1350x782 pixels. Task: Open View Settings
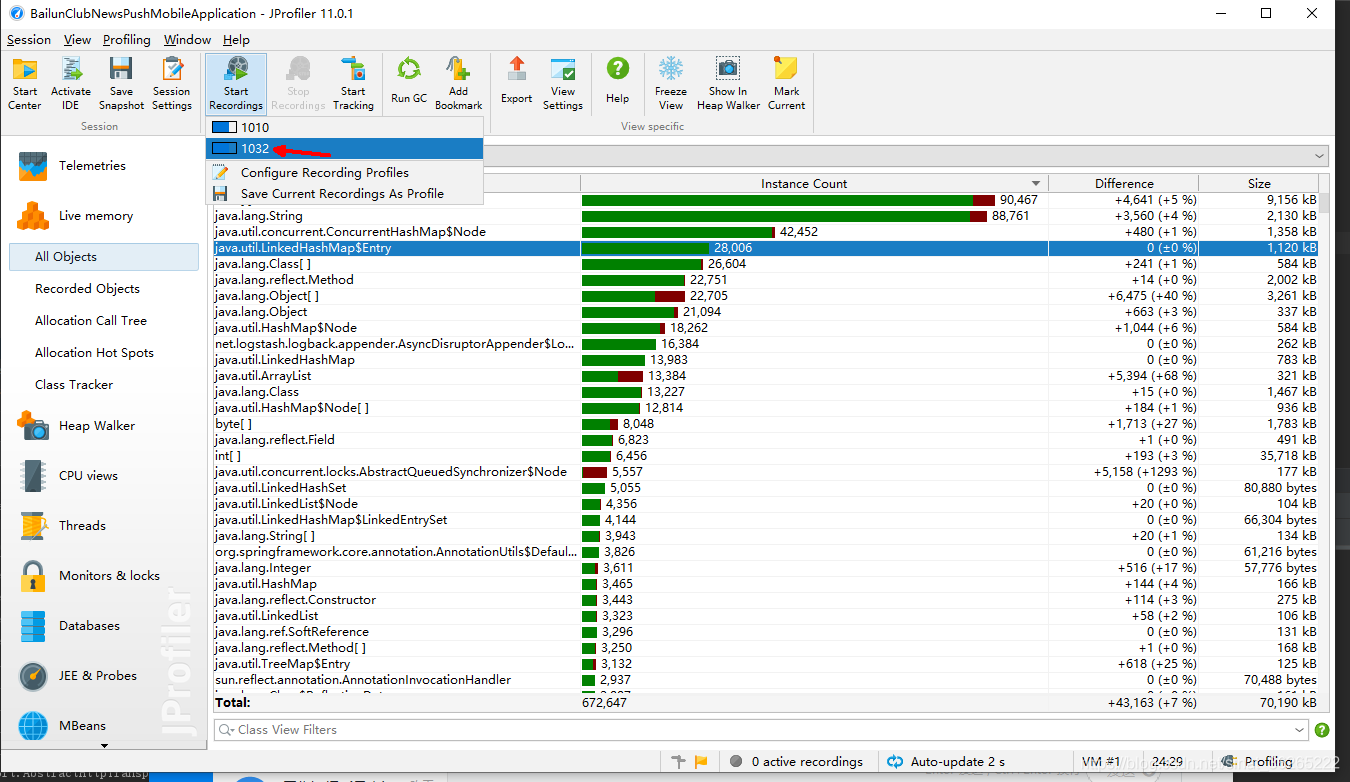click(563, 83)
